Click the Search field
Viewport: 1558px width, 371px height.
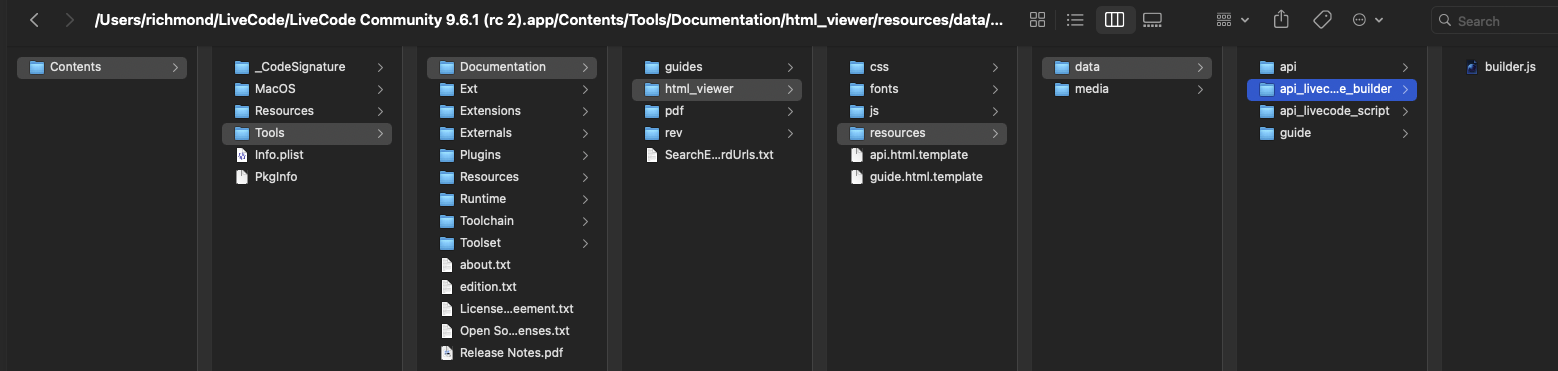point(1494,20)
